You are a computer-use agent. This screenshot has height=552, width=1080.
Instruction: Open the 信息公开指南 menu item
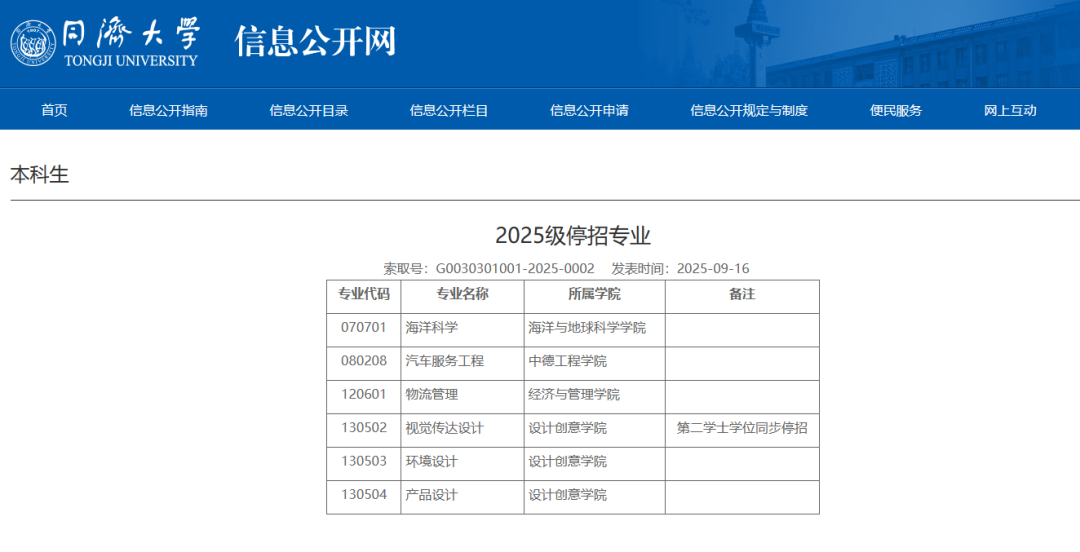pyautogui.click(x=168, y=111)
